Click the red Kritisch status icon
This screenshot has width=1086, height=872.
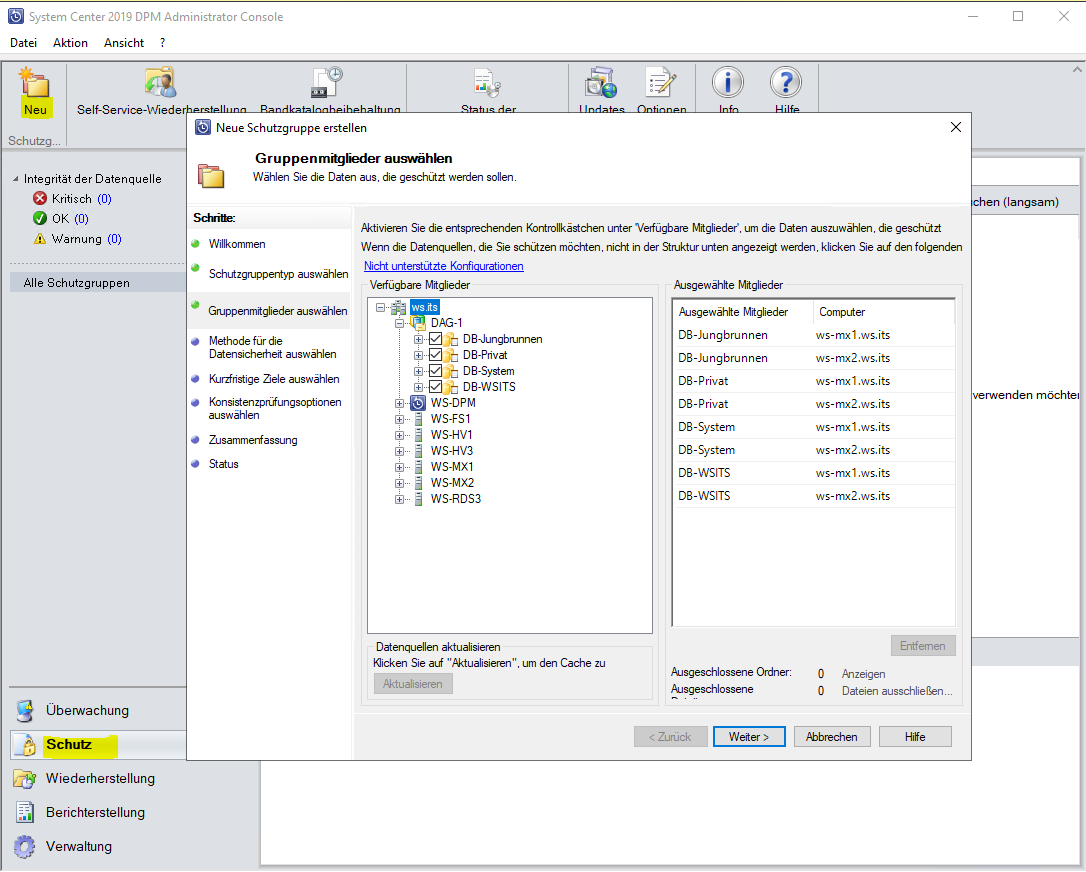tap(40, 199)
